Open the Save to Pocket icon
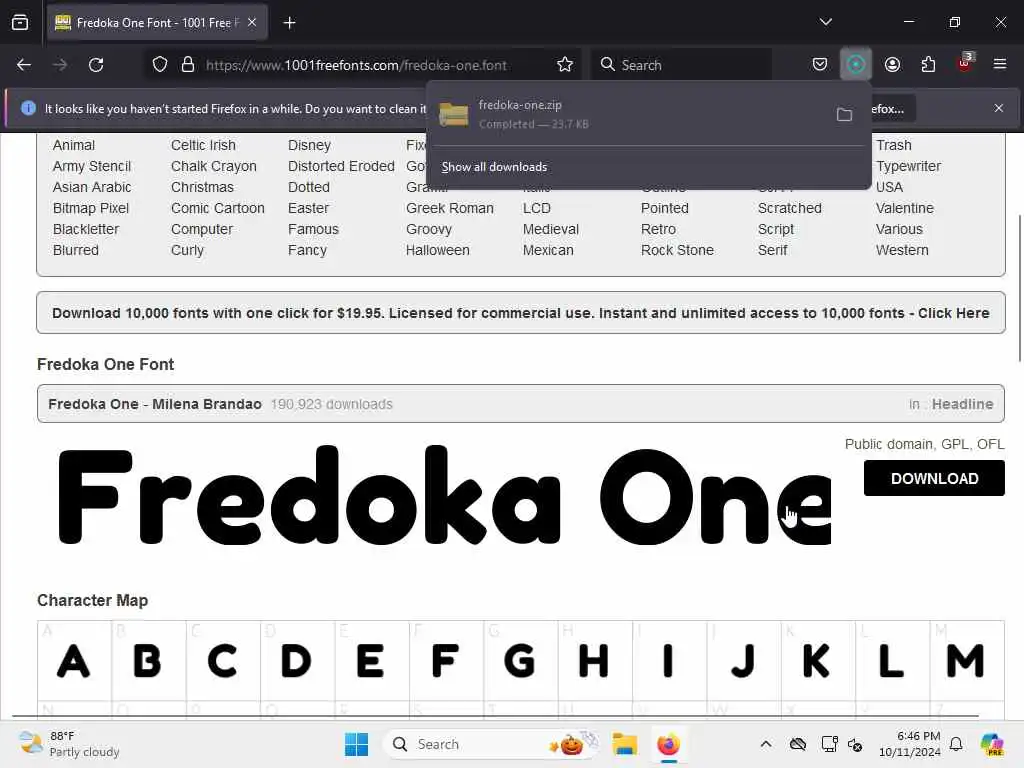1024x768 pixels. [820, 65]
